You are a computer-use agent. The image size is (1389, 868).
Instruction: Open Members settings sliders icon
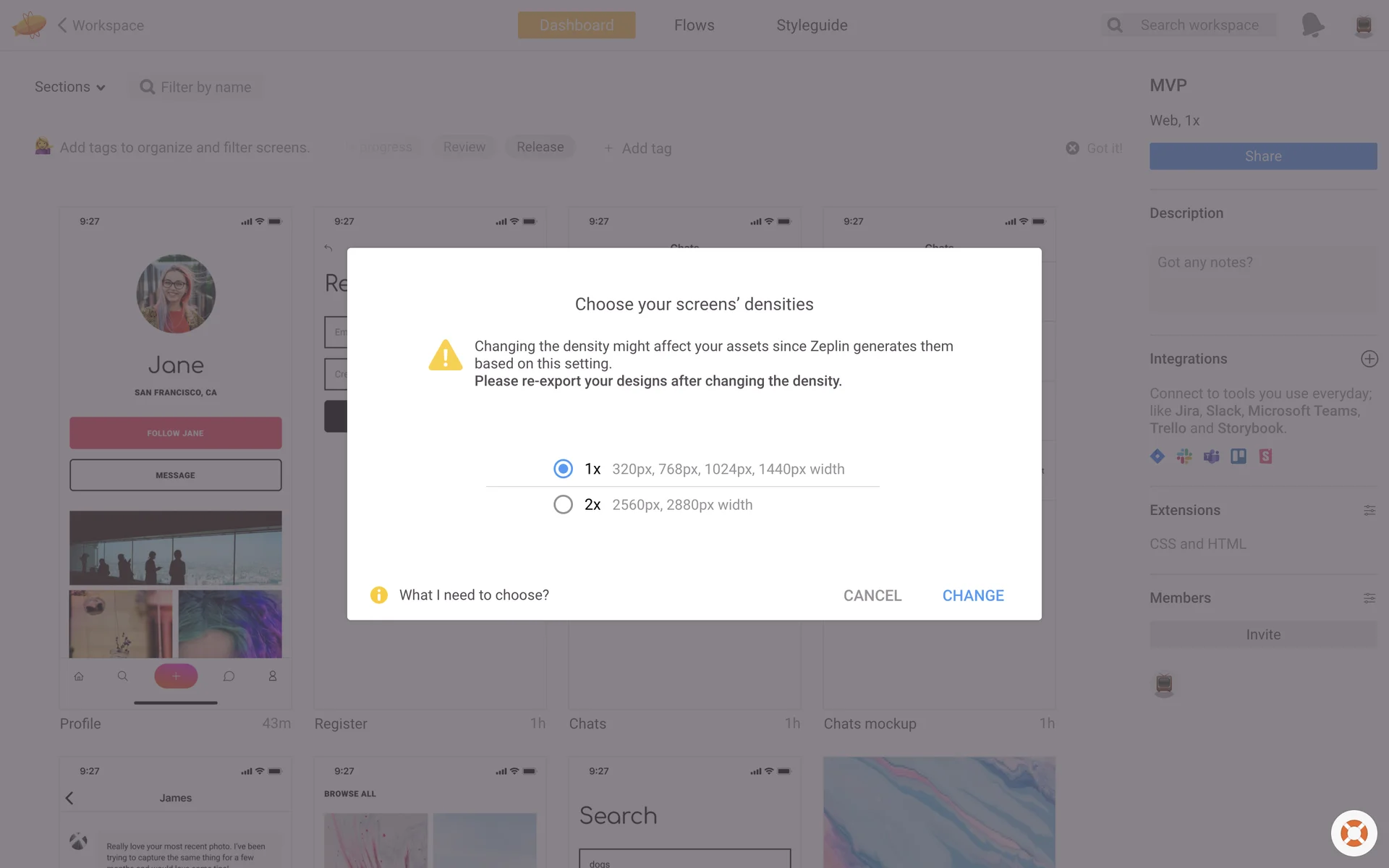click(1369, 598)
